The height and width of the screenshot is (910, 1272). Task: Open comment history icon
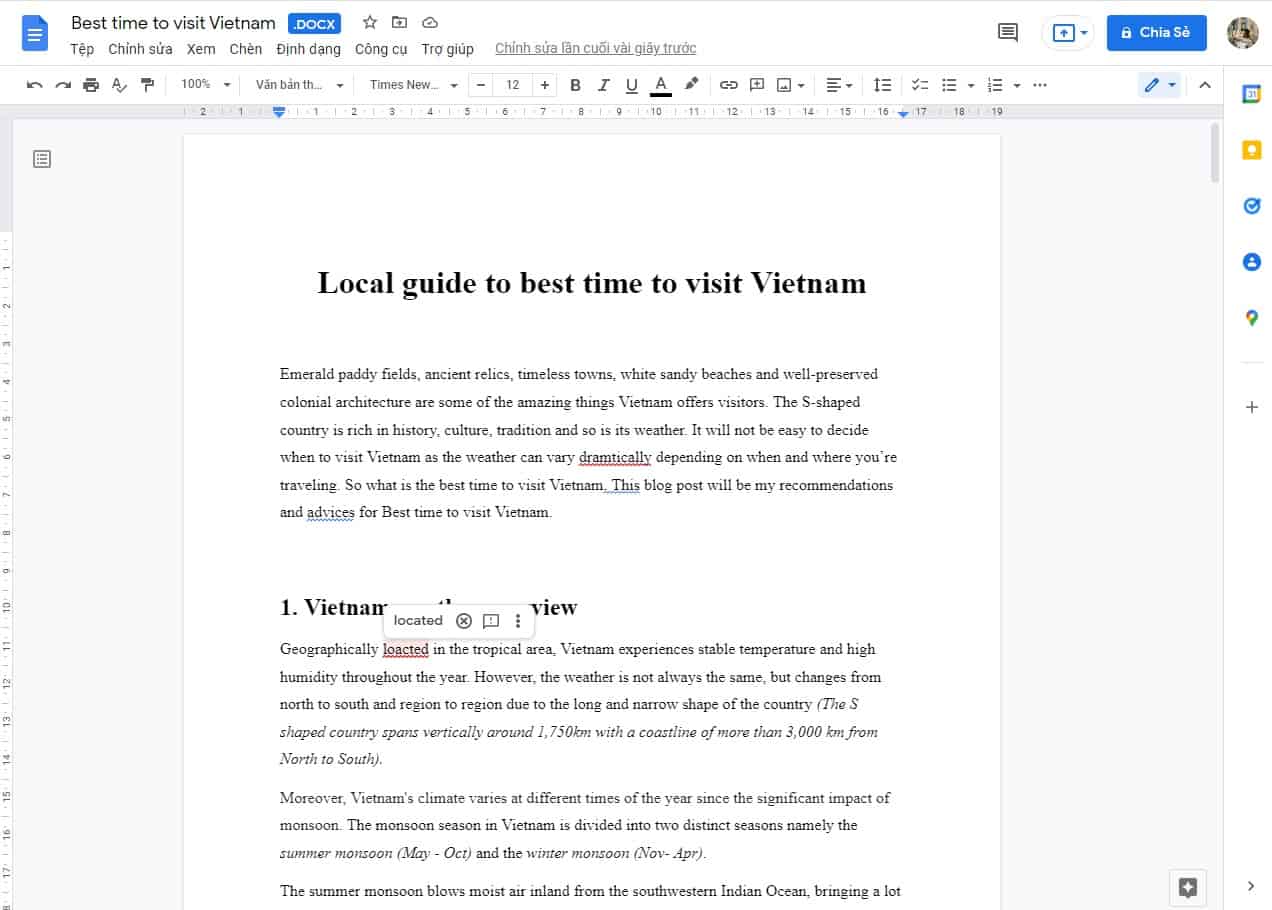tap(1008, 32)
